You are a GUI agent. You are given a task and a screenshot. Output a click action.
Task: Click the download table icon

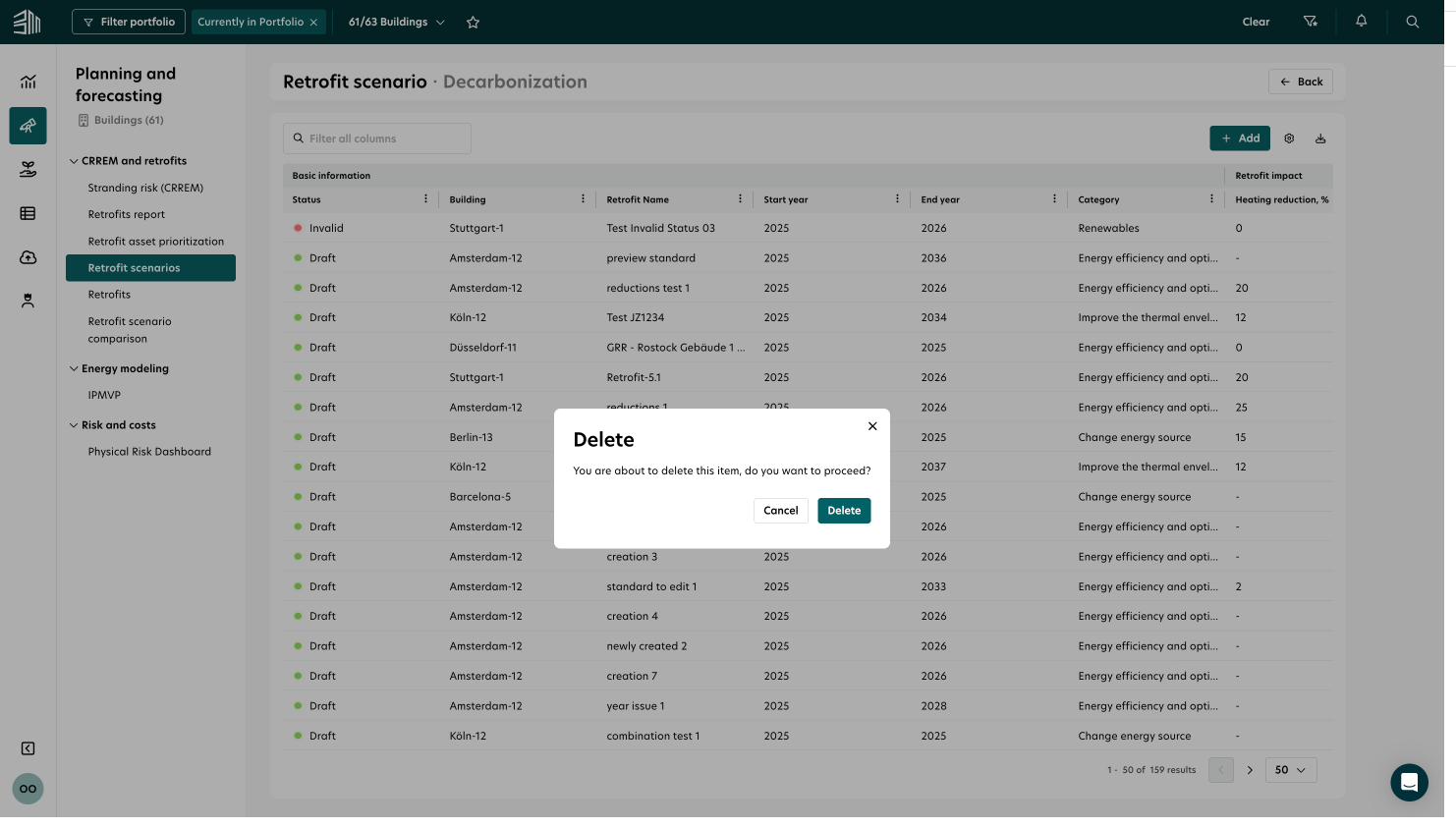click(1320, 138)
